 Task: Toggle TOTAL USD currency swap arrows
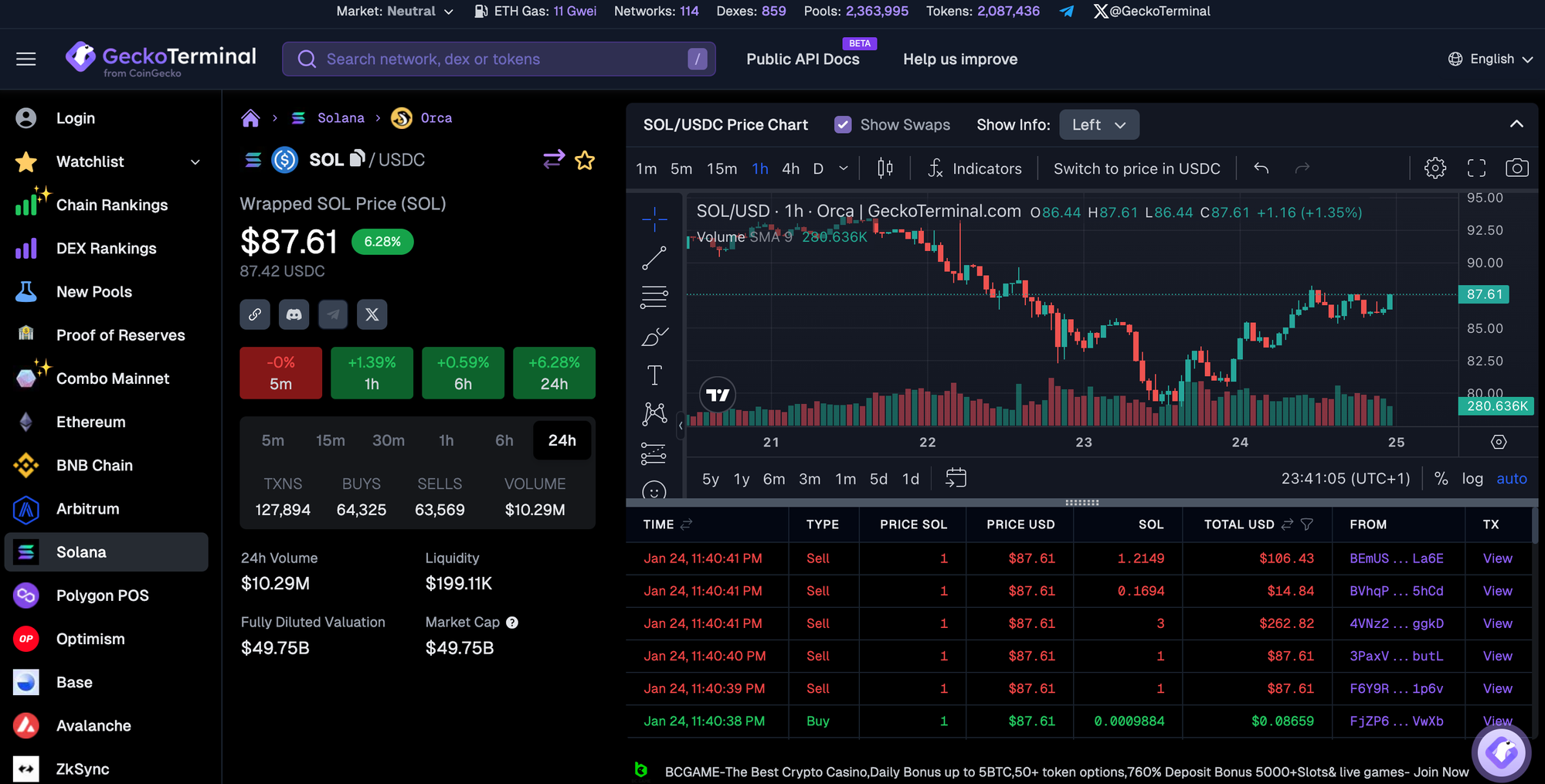[1287, 524]
